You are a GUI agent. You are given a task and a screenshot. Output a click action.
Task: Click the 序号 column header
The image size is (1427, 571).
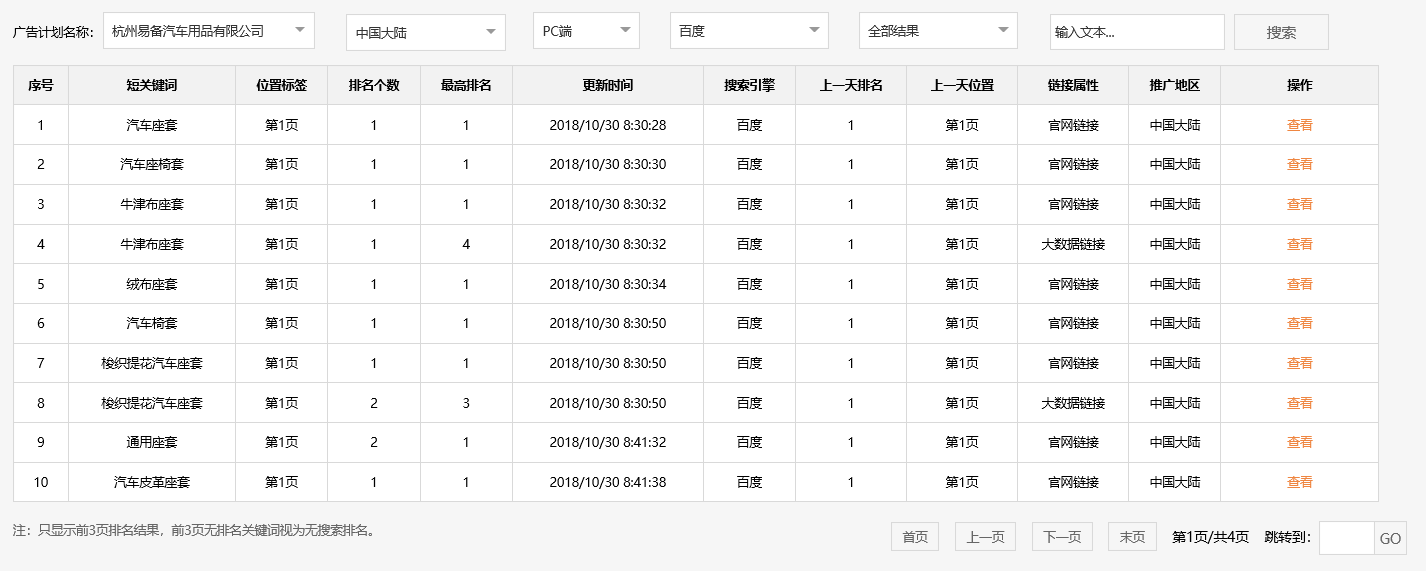(41, 85)
